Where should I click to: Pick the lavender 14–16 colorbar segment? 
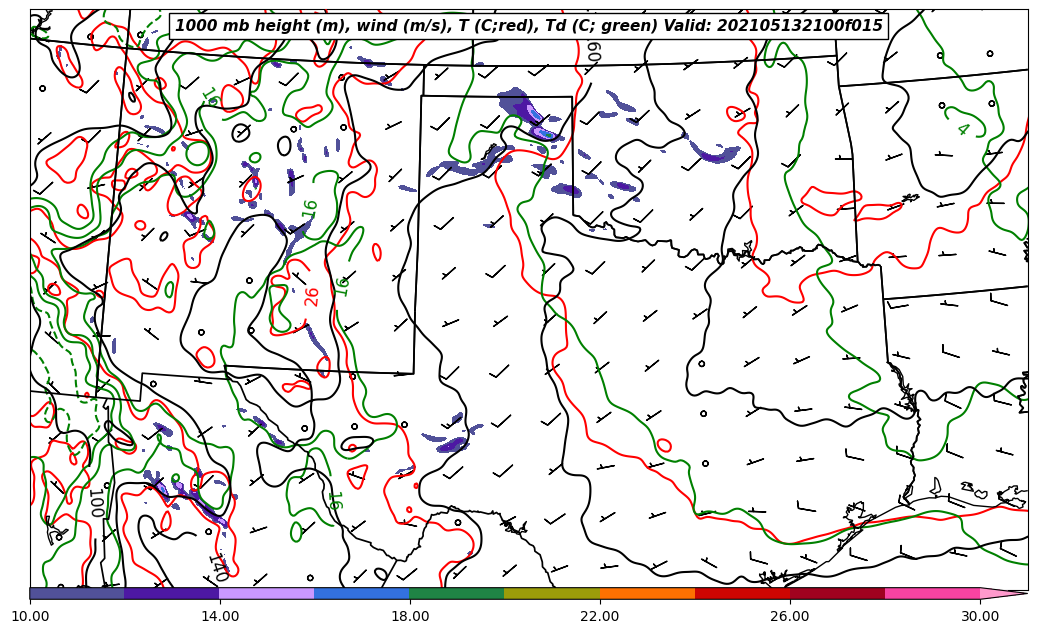point(267,593)
